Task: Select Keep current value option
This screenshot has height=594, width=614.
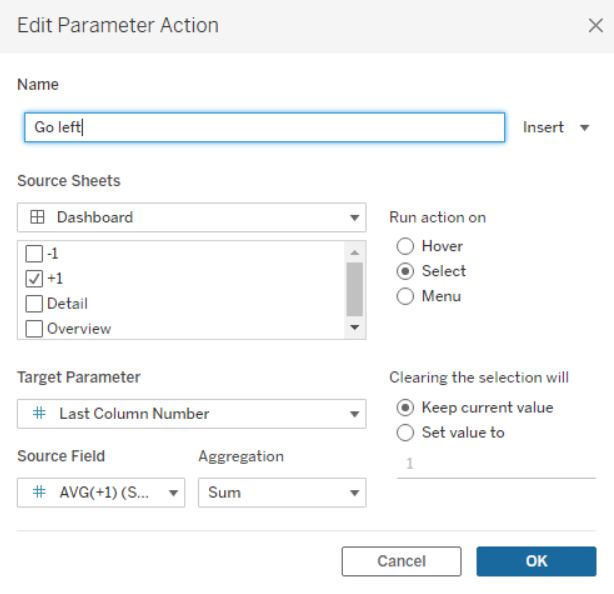Action: pos(405,407)
